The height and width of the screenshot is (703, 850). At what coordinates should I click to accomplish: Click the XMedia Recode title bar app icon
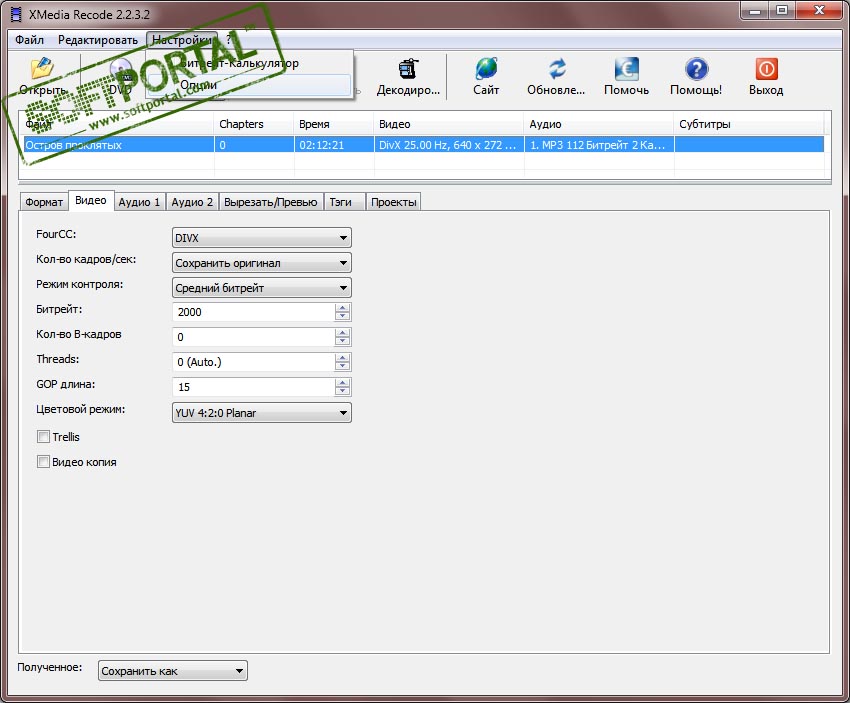[16, 14]
